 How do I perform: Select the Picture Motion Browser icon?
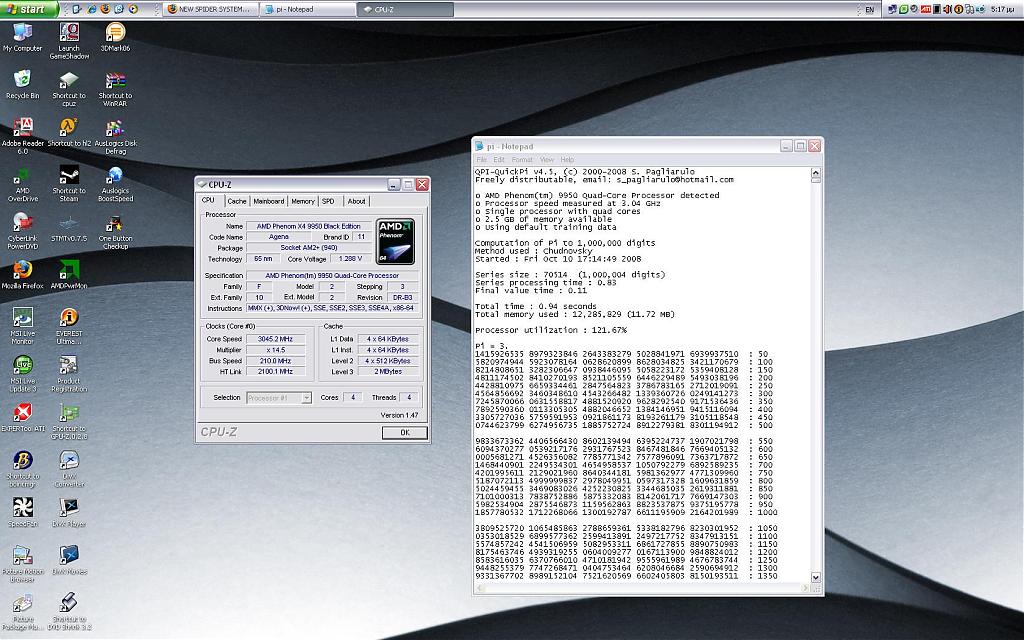tap(22, 564)
